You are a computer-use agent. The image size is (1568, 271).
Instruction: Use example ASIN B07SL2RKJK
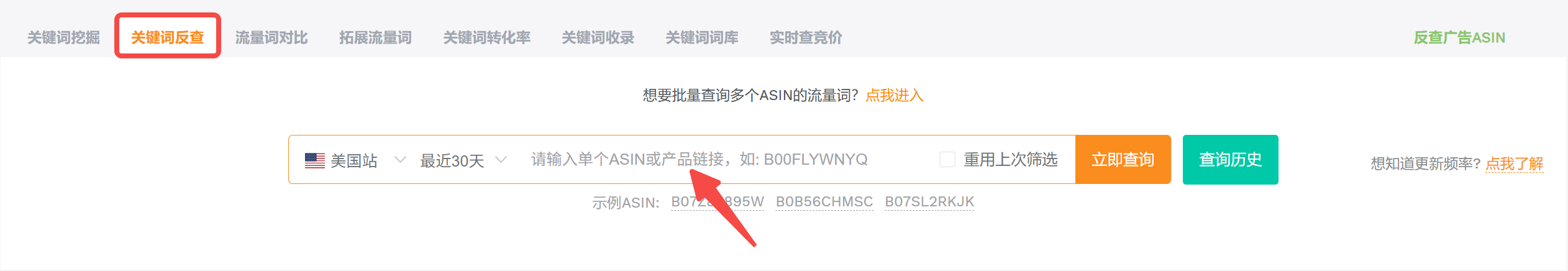pyautogui.click(x=929, y=202)
